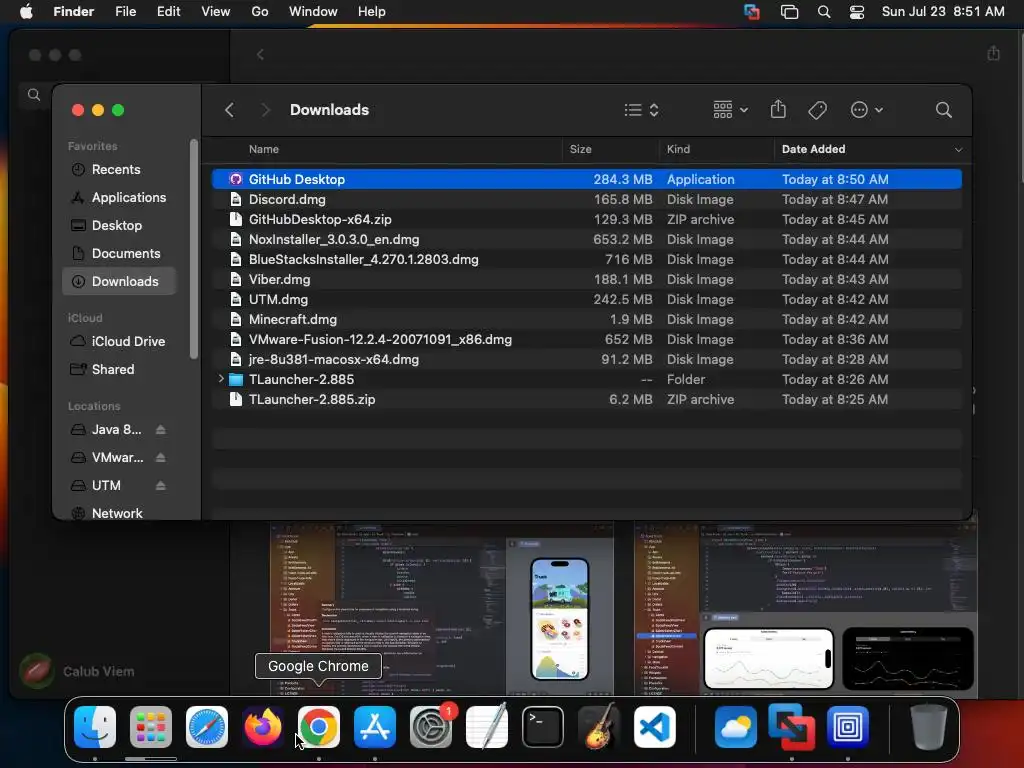Launch Google Chrome from the Dock
This screenshot has height=768, width=1024.
[319, 726]
